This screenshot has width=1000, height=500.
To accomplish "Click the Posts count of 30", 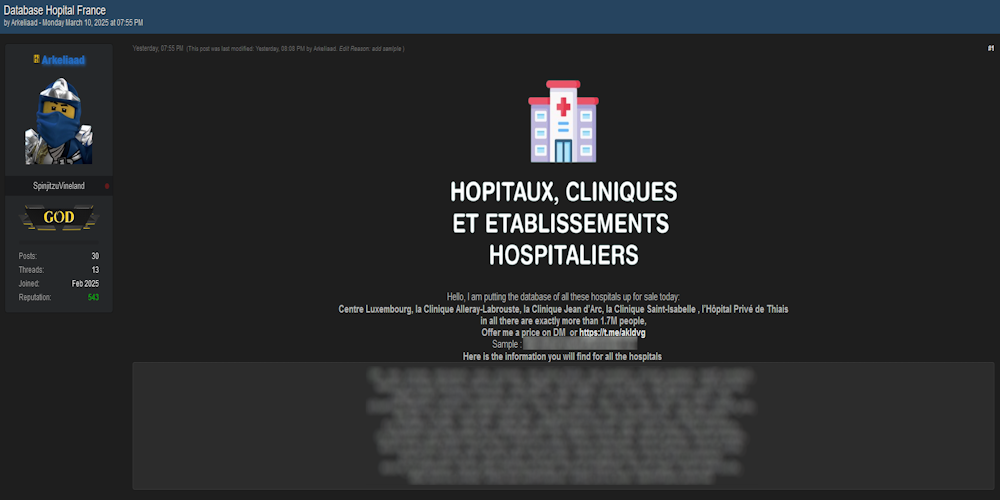I will point(94,256).
